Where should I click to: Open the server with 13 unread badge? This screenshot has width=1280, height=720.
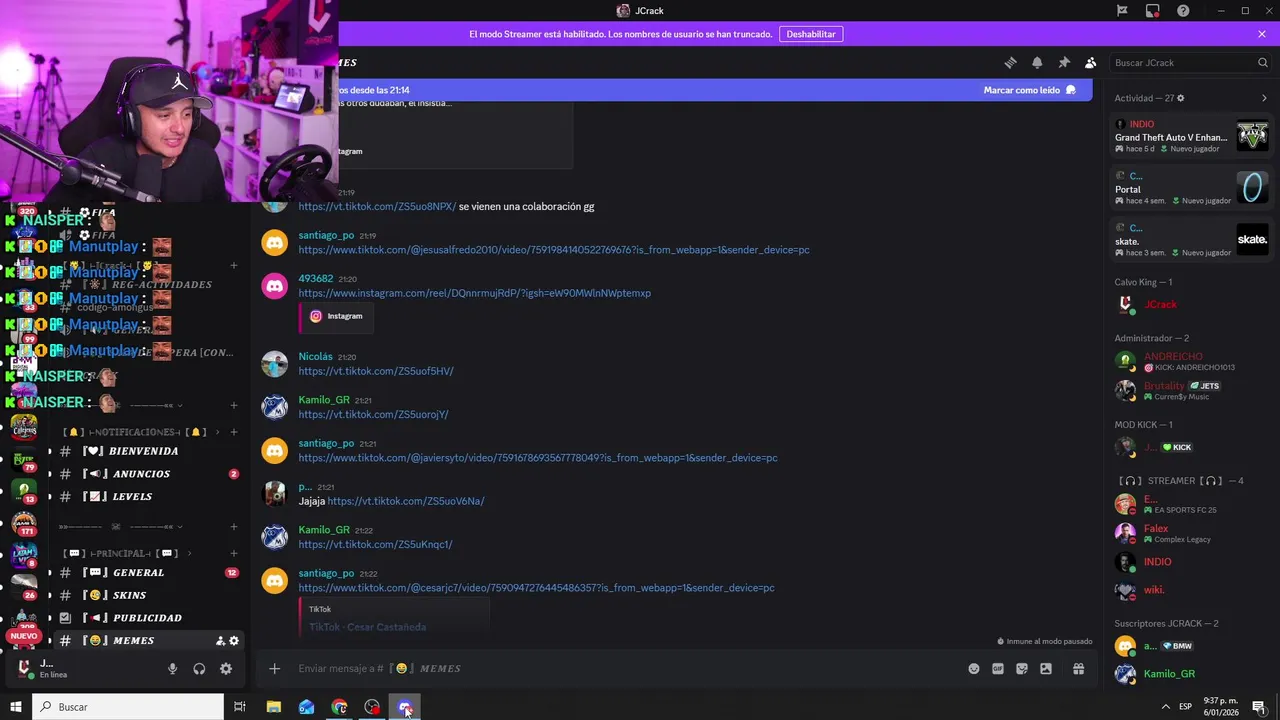coord(24,491)
